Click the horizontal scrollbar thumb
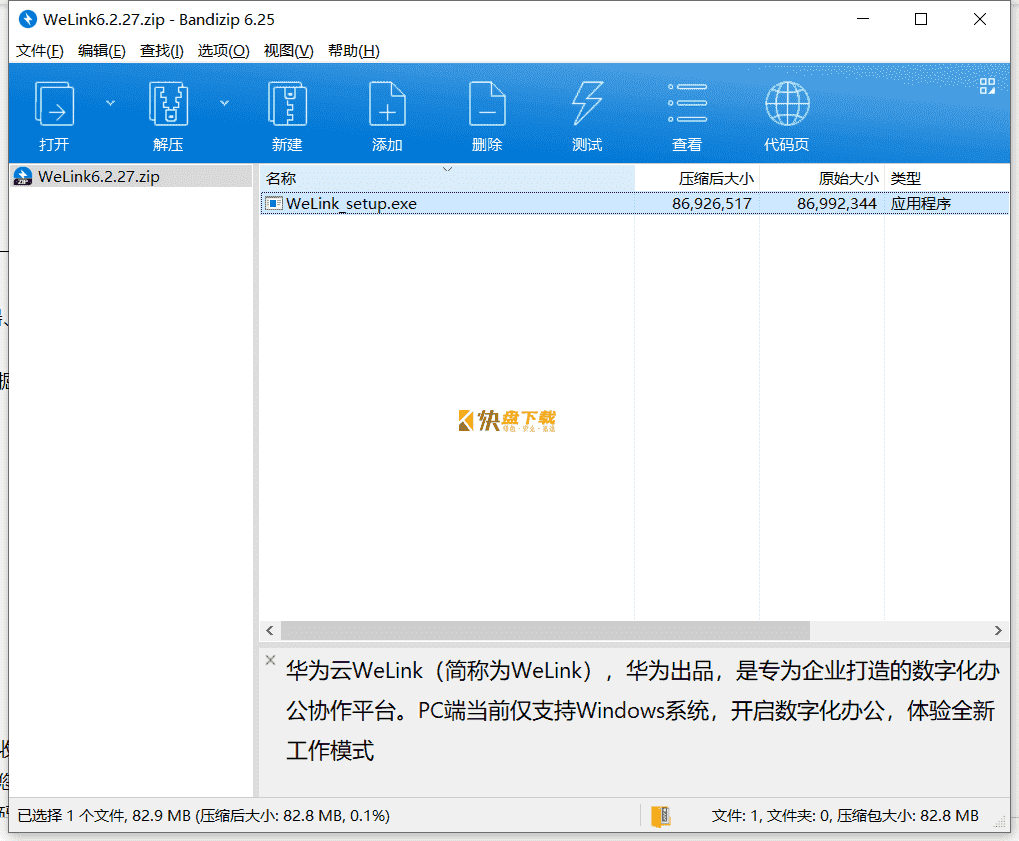The width and height of the screenshot is (1019, 841). [545, 630]
